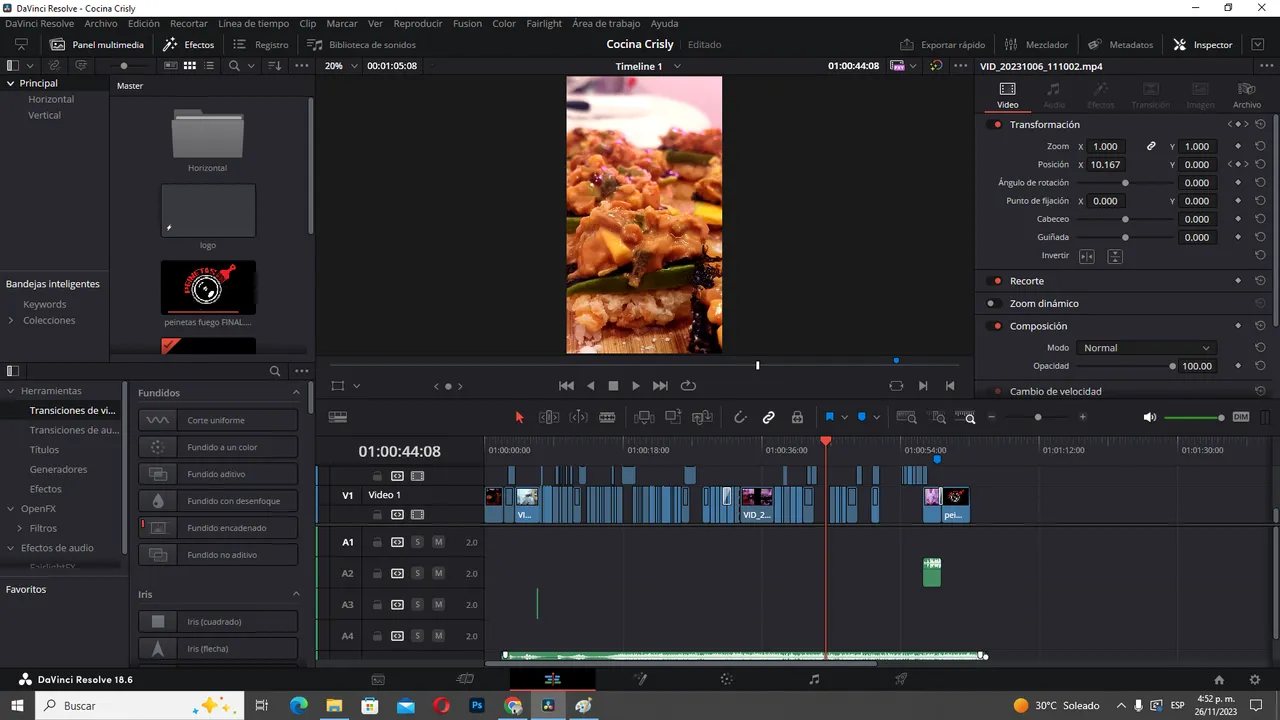Image resolution: width=1280 pixels, height=720 pixels.
Task: Open the timeline view options icon
Action: pos(338,417)
